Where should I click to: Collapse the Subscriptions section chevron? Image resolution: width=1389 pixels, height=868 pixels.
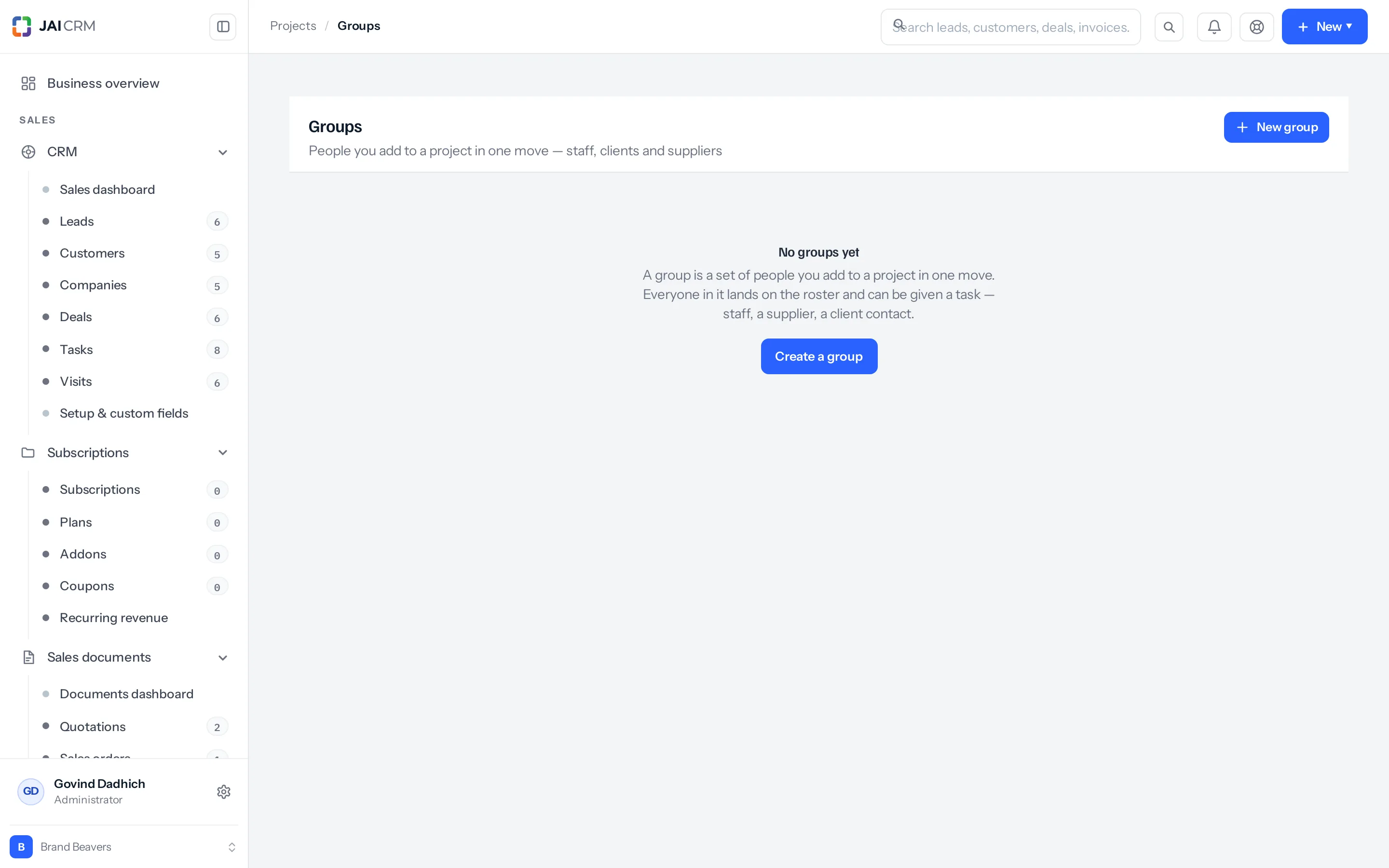point(223,452)
